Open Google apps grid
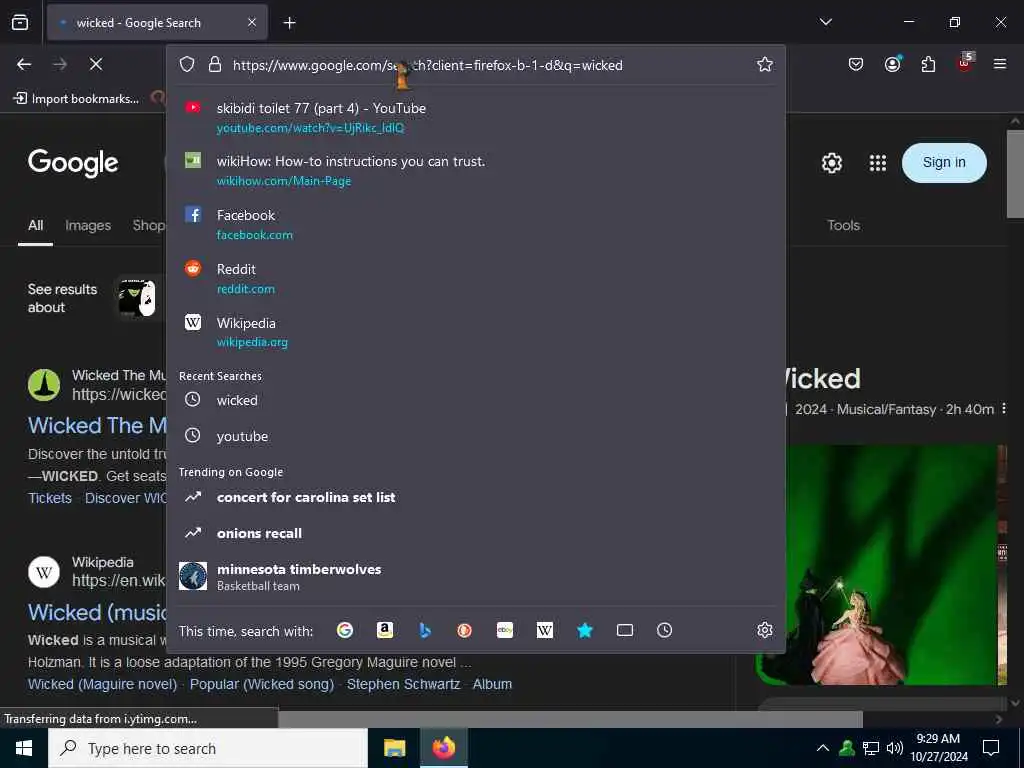 [x=878, y=163]
